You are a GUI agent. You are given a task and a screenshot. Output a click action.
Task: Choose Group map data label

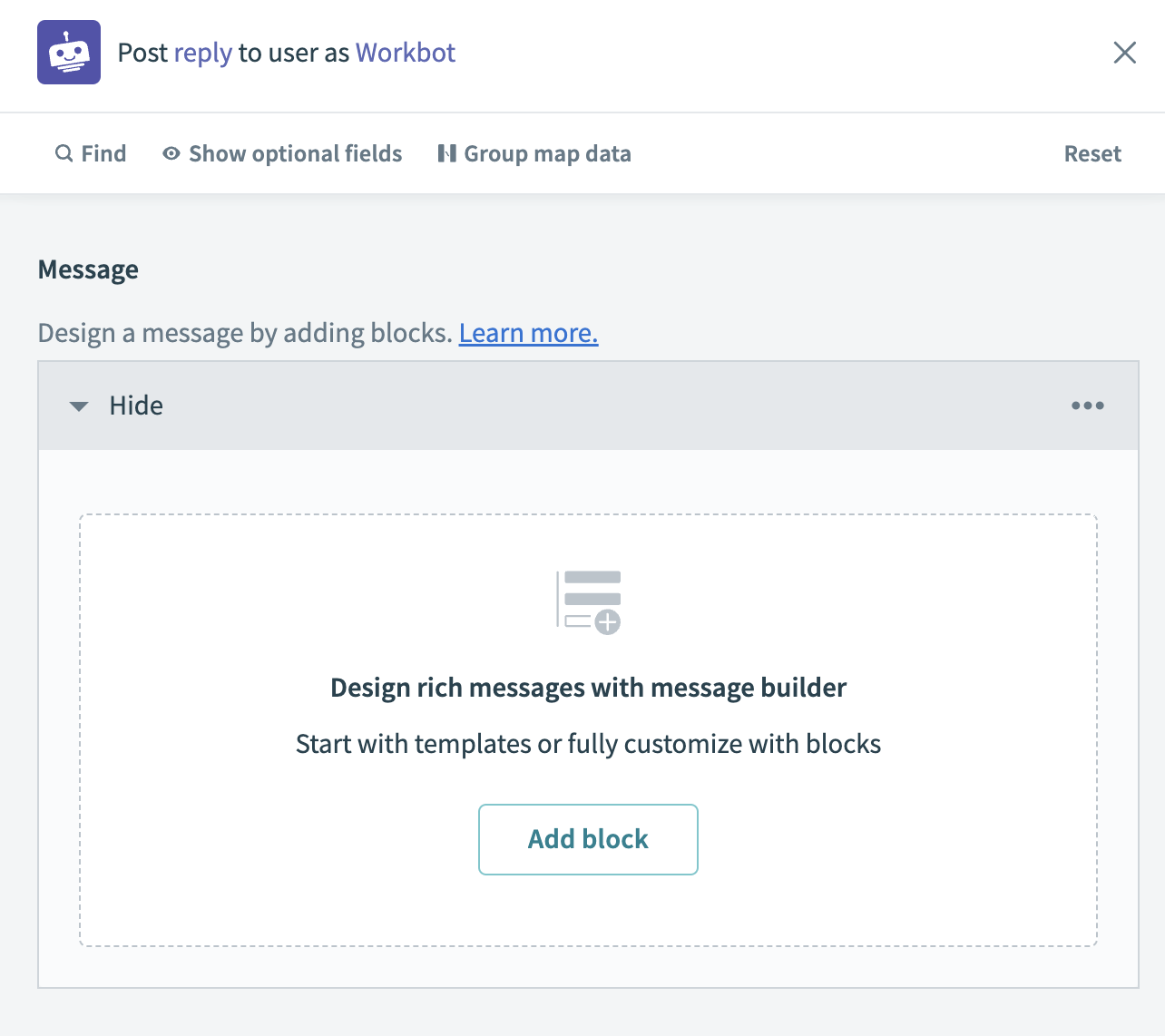tap(547, 153)
